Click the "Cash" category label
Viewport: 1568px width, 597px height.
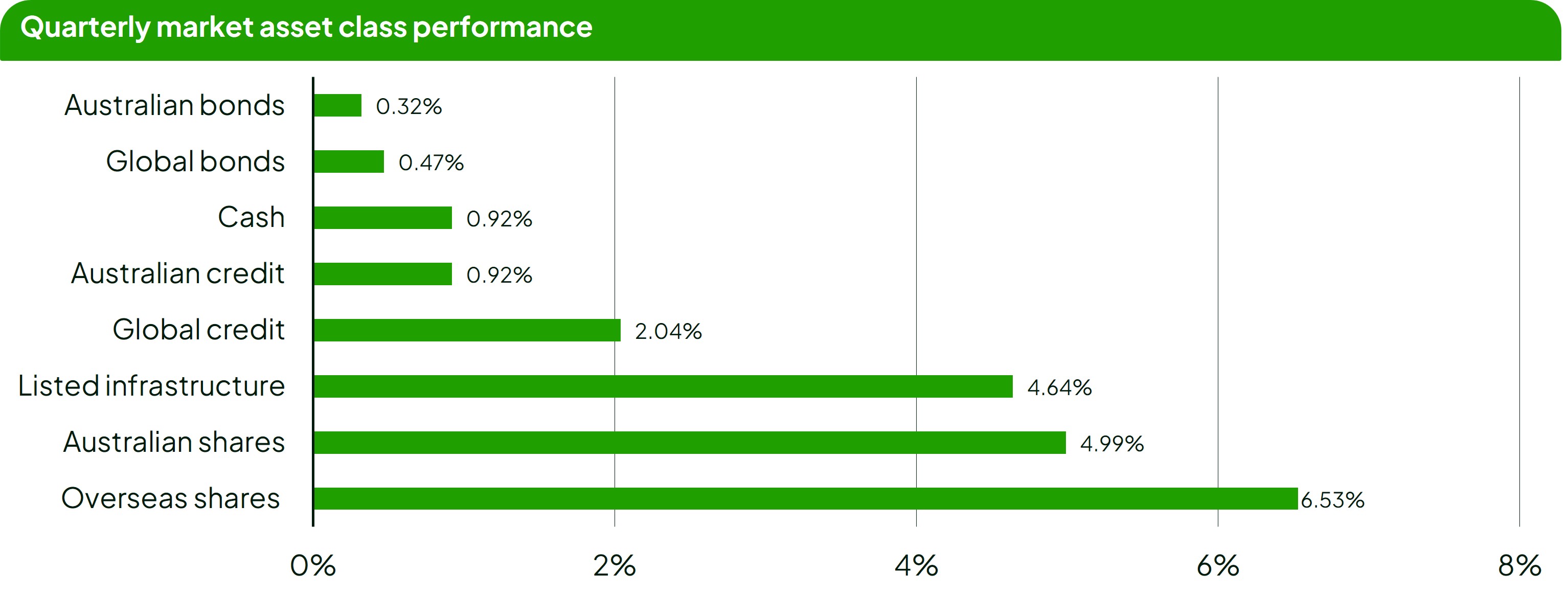251,217
